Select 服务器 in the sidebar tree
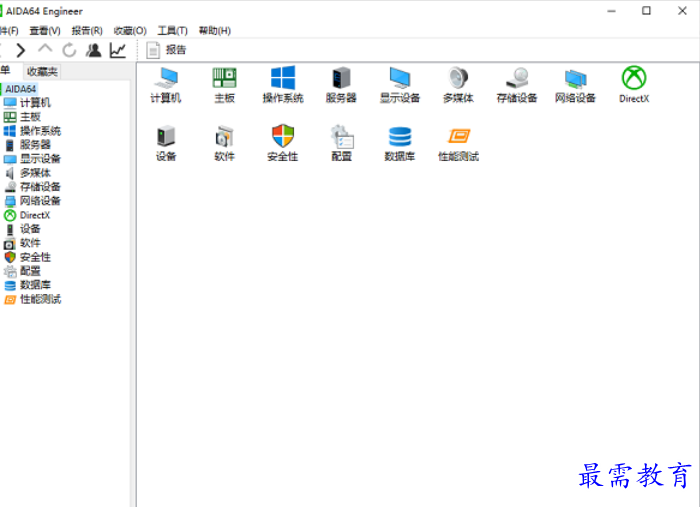The width and height of the screenshot is (700, 507). coord(27,145)
